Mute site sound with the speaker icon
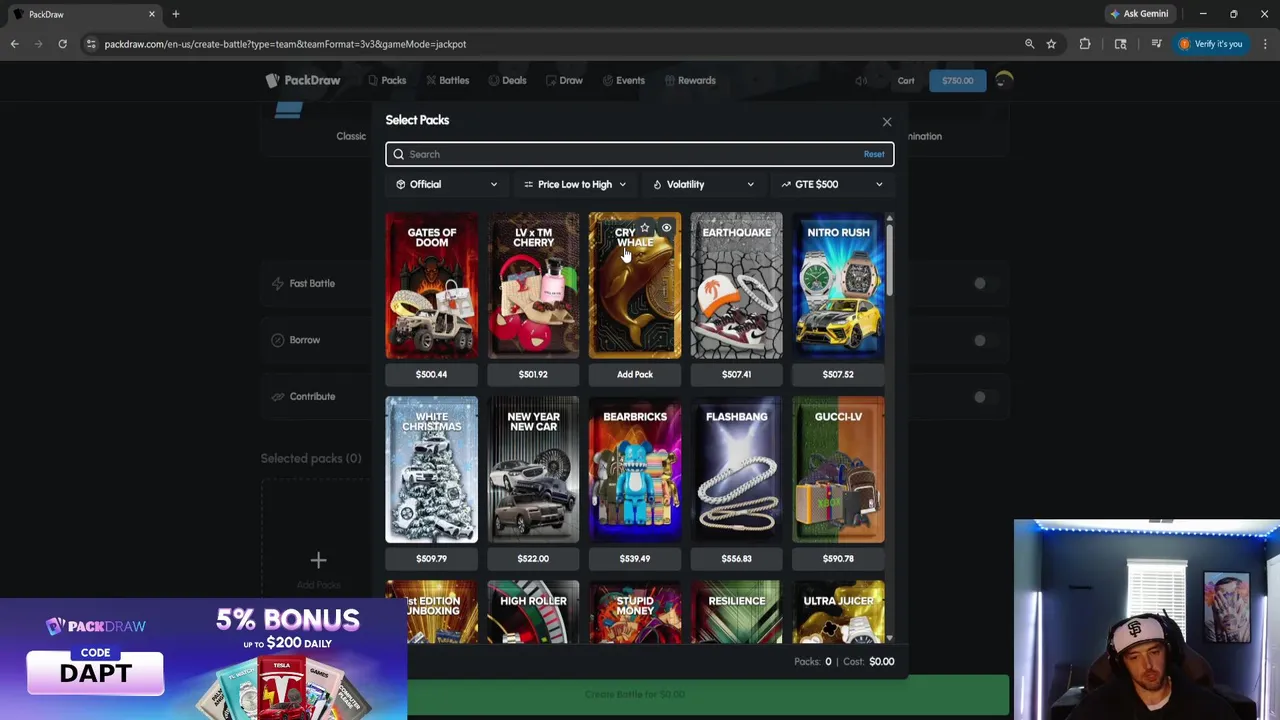This screenshot has height=720, width=1280. click(861, 81)
